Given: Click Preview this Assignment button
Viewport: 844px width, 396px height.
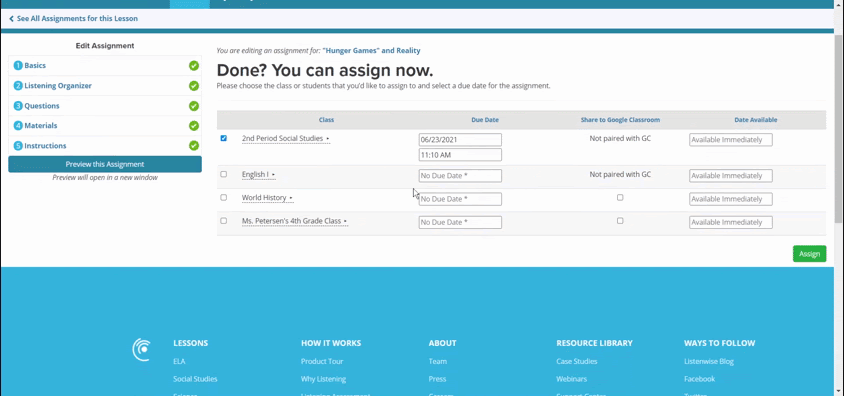Looking at the screenshot, I should [105, 164].
